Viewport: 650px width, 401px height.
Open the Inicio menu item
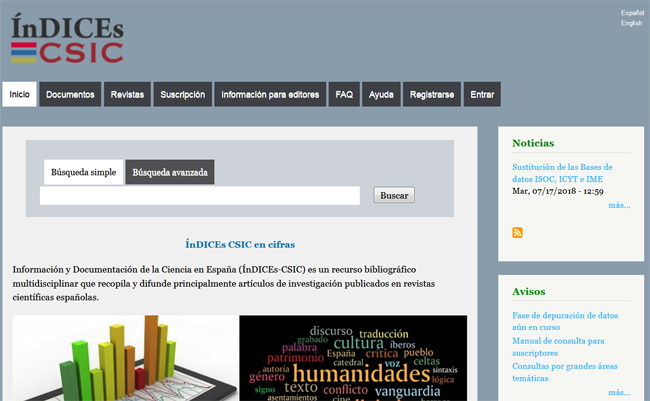coord(19,95)
